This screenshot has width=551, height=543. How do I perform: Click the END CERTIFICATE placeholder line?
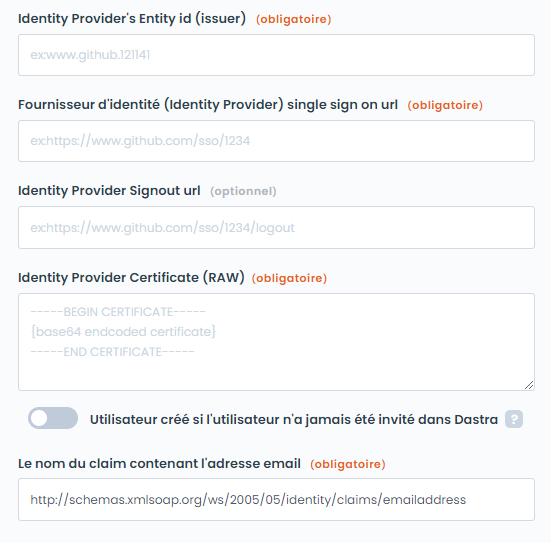coord(112,352)
